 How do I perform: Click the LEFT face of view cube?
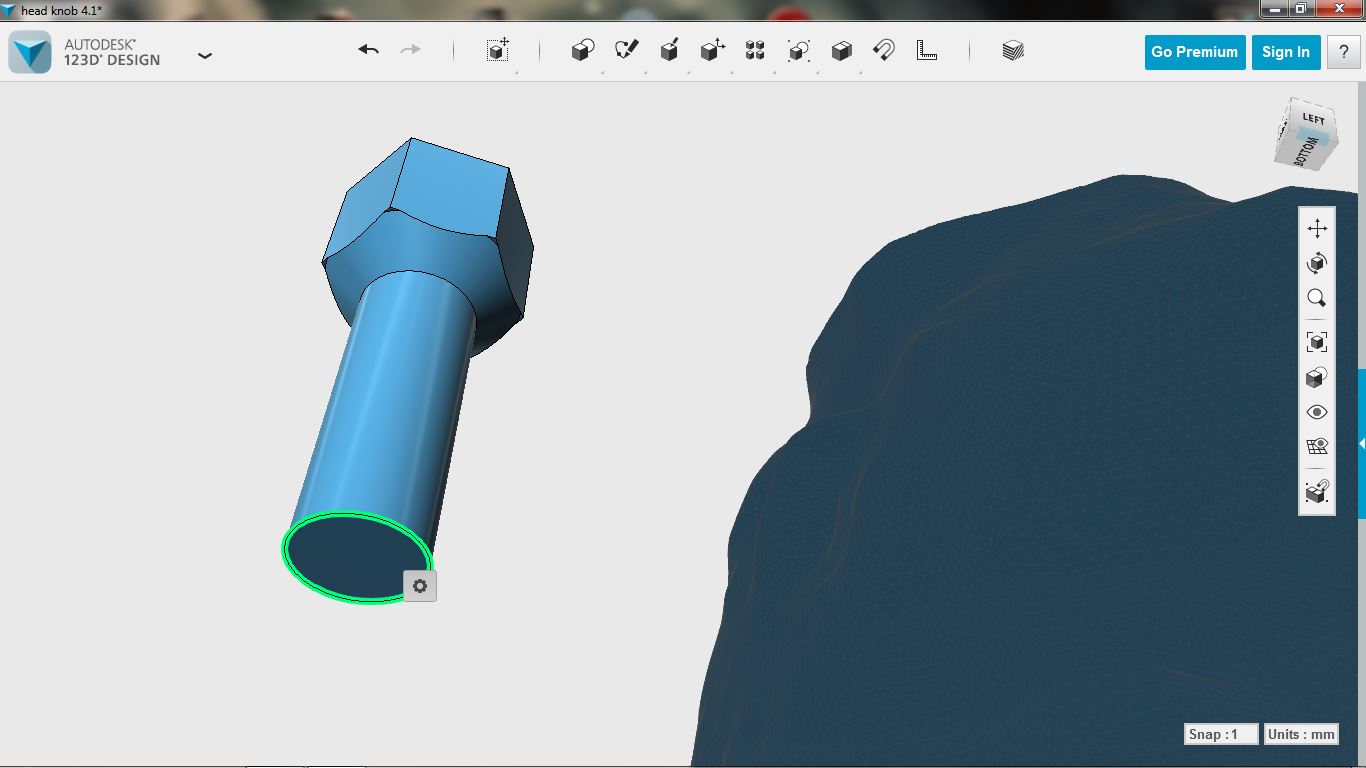(x=1312, y=119)
